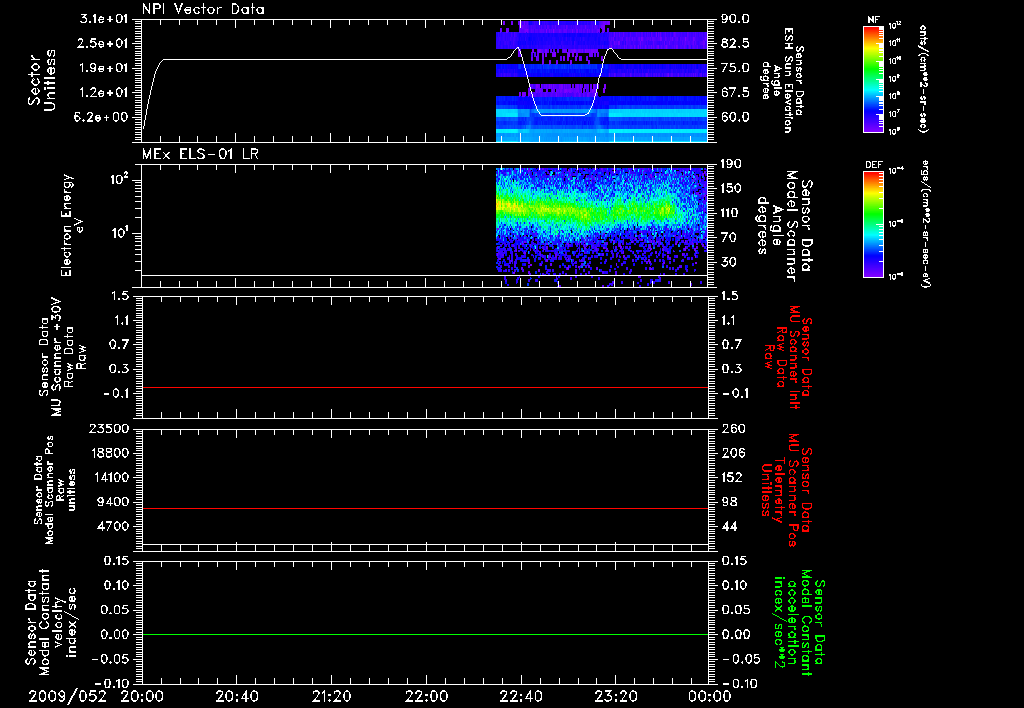The image size is (1024, 708).
Task: Click the '90.0' sun elevation tick
Action: click(x=735, y=19)
